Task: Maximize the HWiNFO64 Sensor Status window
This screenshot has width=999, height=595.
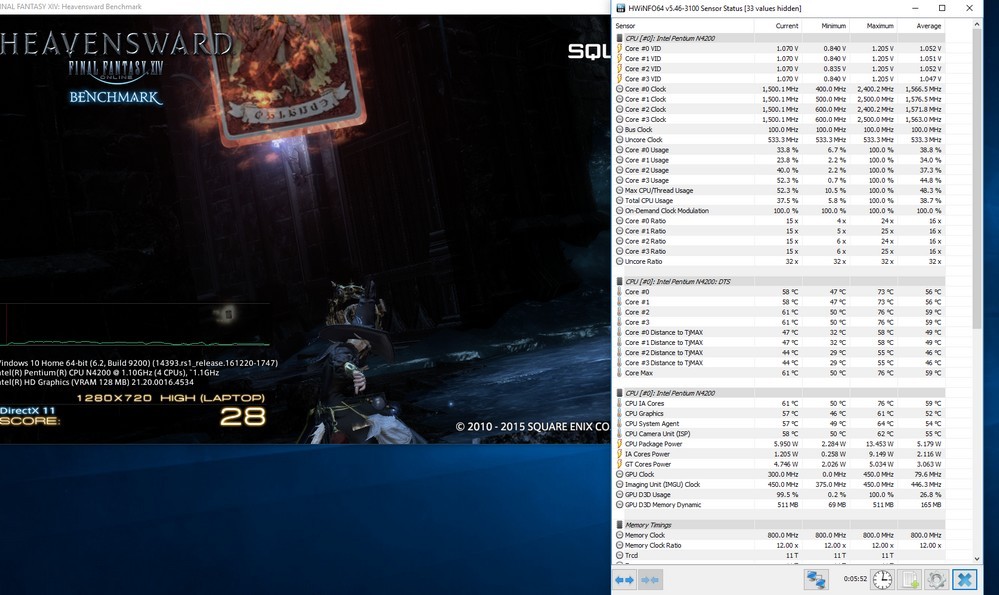Action: click(941, 7)
